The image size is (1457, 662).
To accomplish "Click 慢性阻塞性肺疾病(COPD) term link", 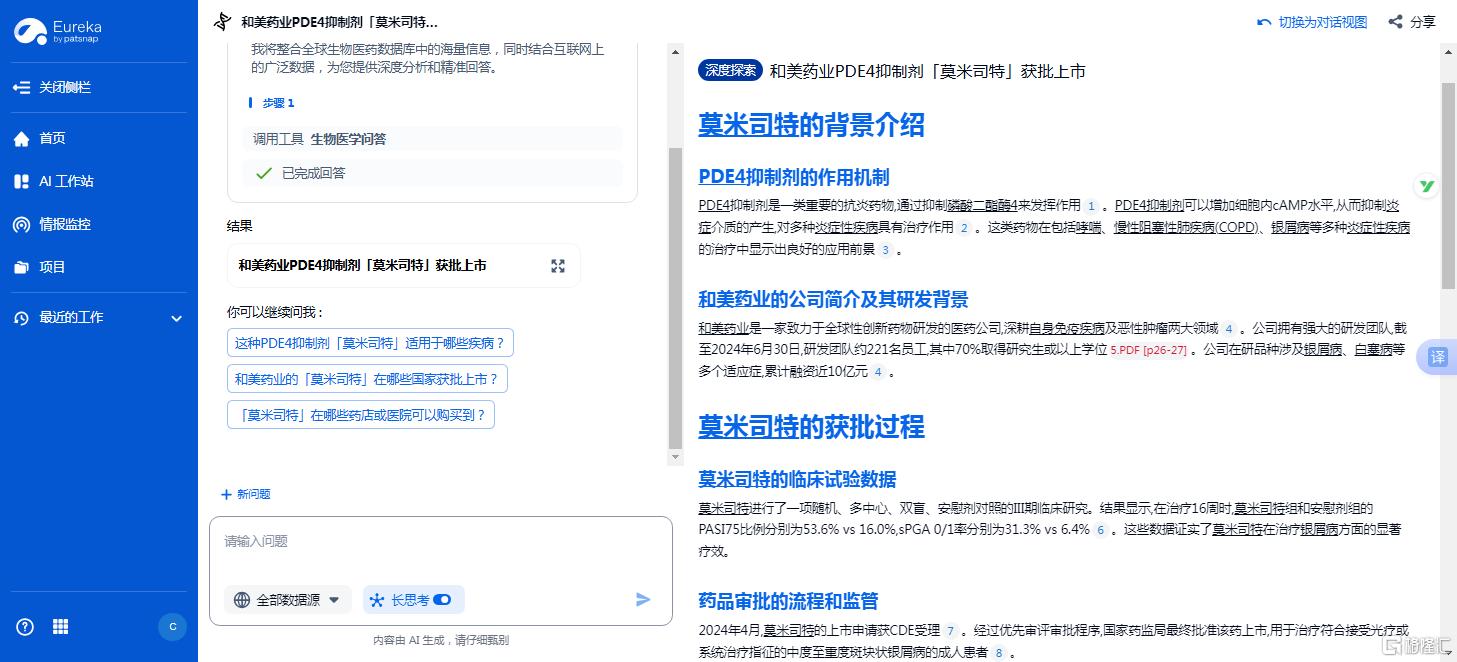I will pos(1186,227).
